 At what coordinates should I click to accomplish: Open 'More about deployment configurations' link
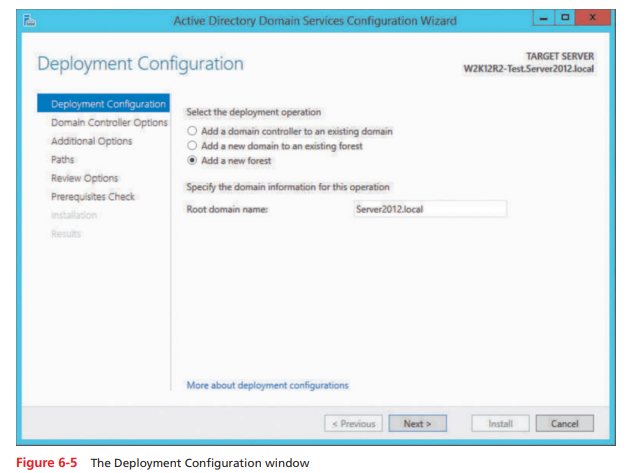268,385
